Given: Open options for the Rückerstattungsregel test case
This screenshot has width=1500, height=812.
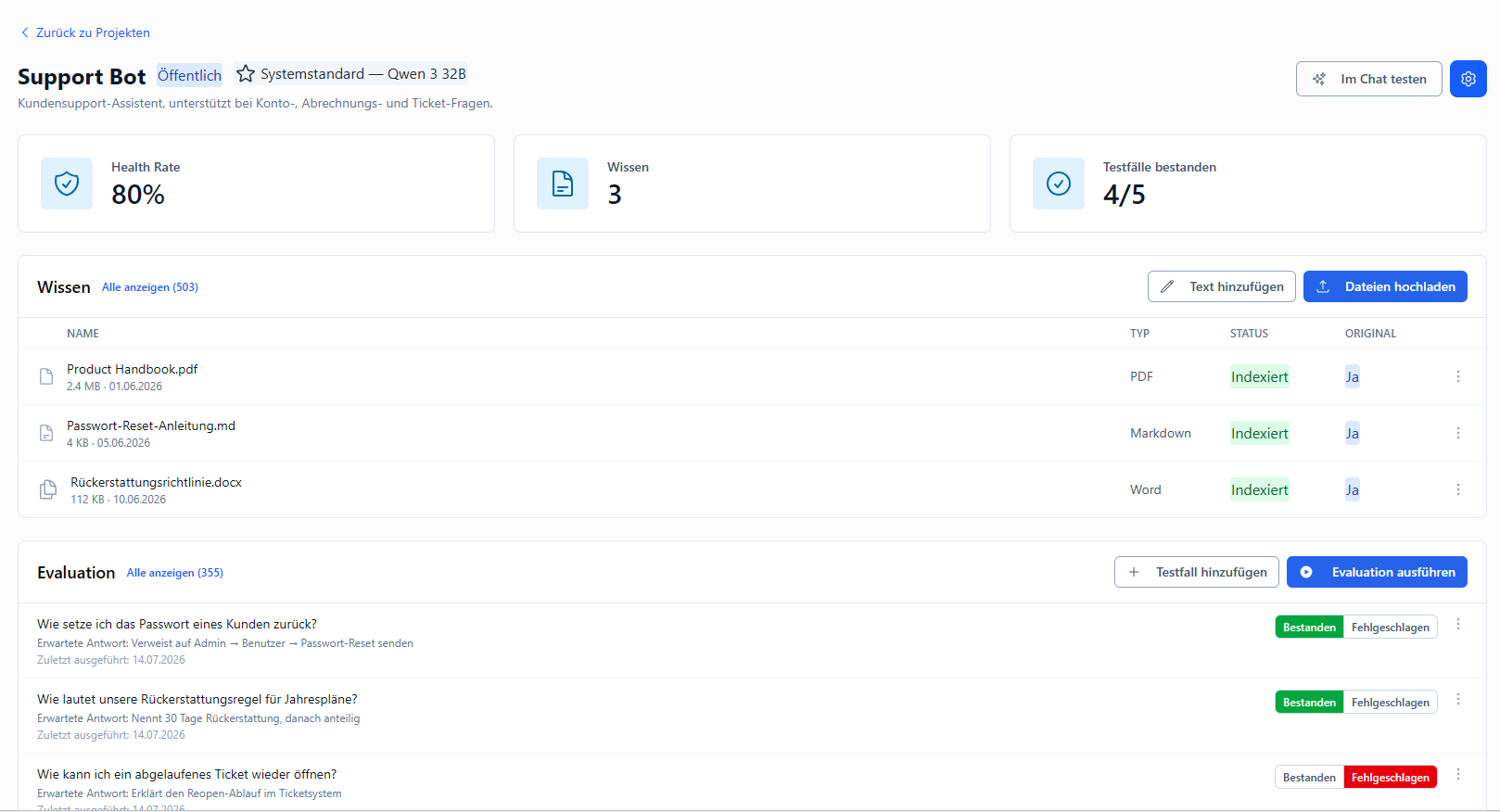Looking at the screenshot, I should pyautogui.click(x=1457, y=700).
